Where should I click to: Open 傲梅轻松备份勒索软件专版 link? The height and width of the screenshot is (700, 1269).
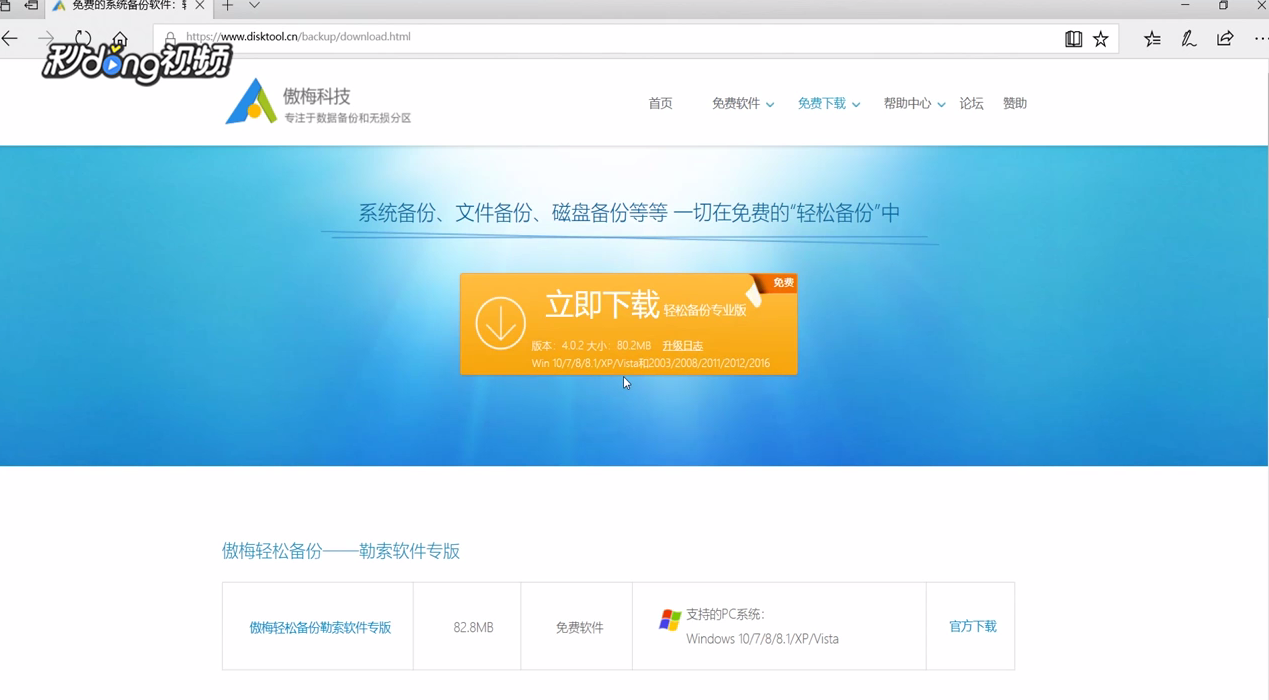click(320, 628)
